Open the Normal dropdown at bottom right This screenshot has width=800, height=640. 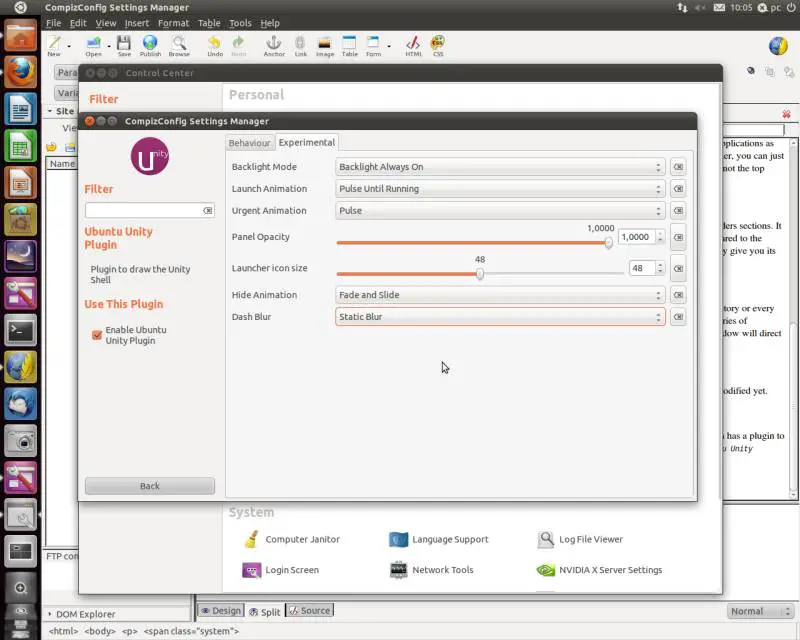(760, 611)
